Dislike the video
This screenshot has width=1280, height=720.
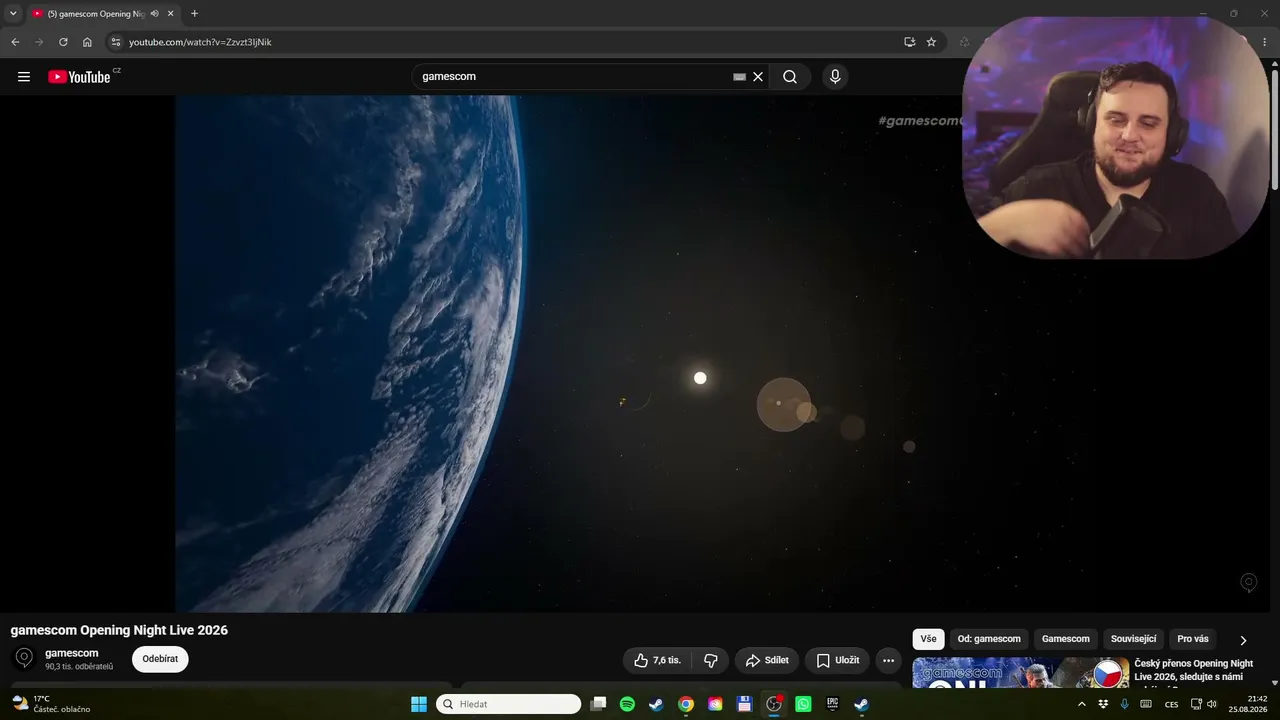pyautogui.click(x=711, y=660)
